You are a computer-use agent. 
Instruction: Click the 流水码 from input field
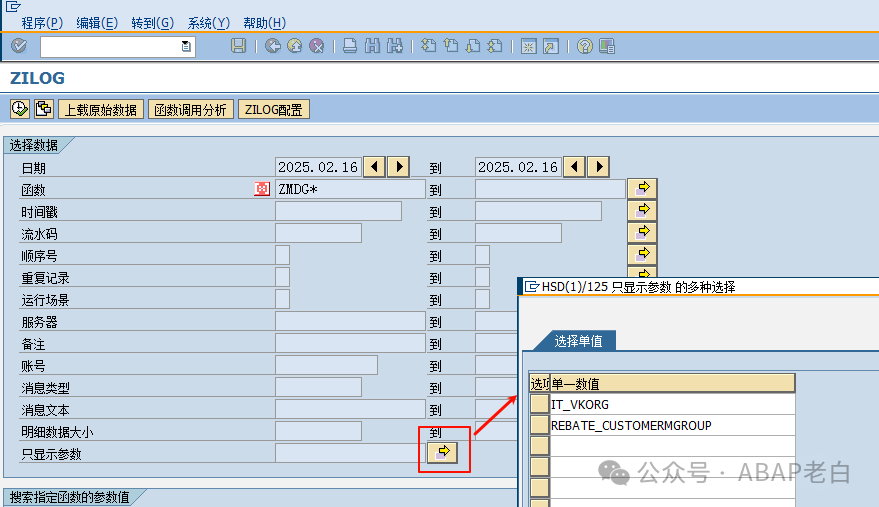pyautogui.click(x=318, y=233)
